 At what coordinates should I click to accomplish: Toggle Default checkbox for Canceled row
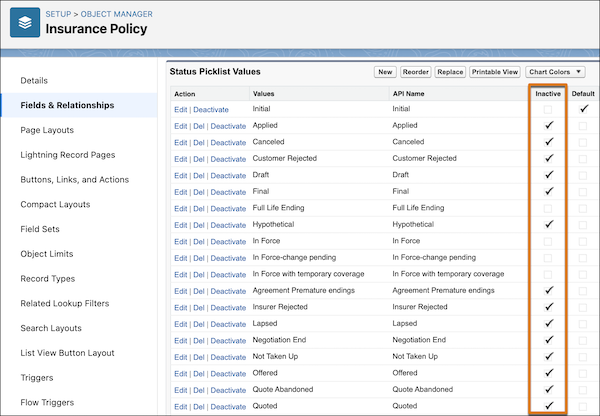tap(583, 142)
